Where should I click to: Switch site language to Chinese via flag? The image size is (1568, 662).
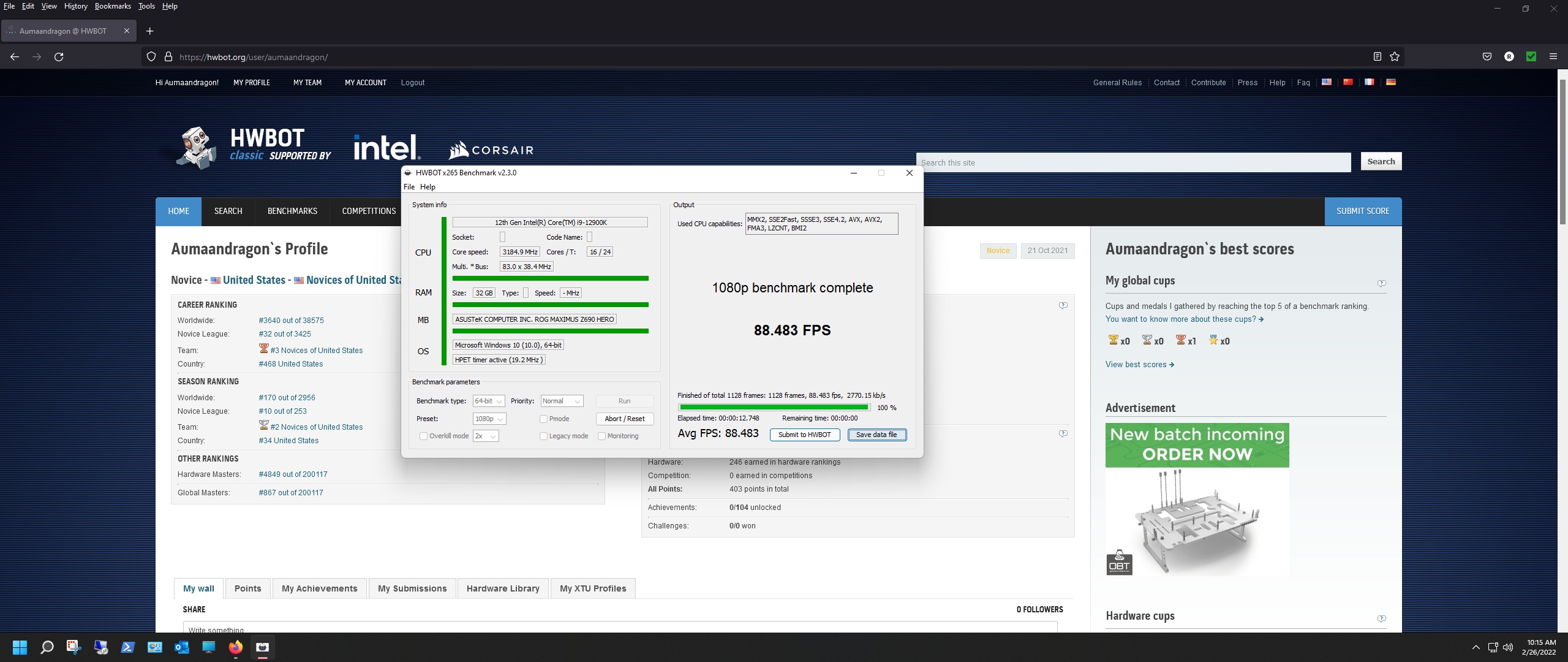(x=1347, y=82)
